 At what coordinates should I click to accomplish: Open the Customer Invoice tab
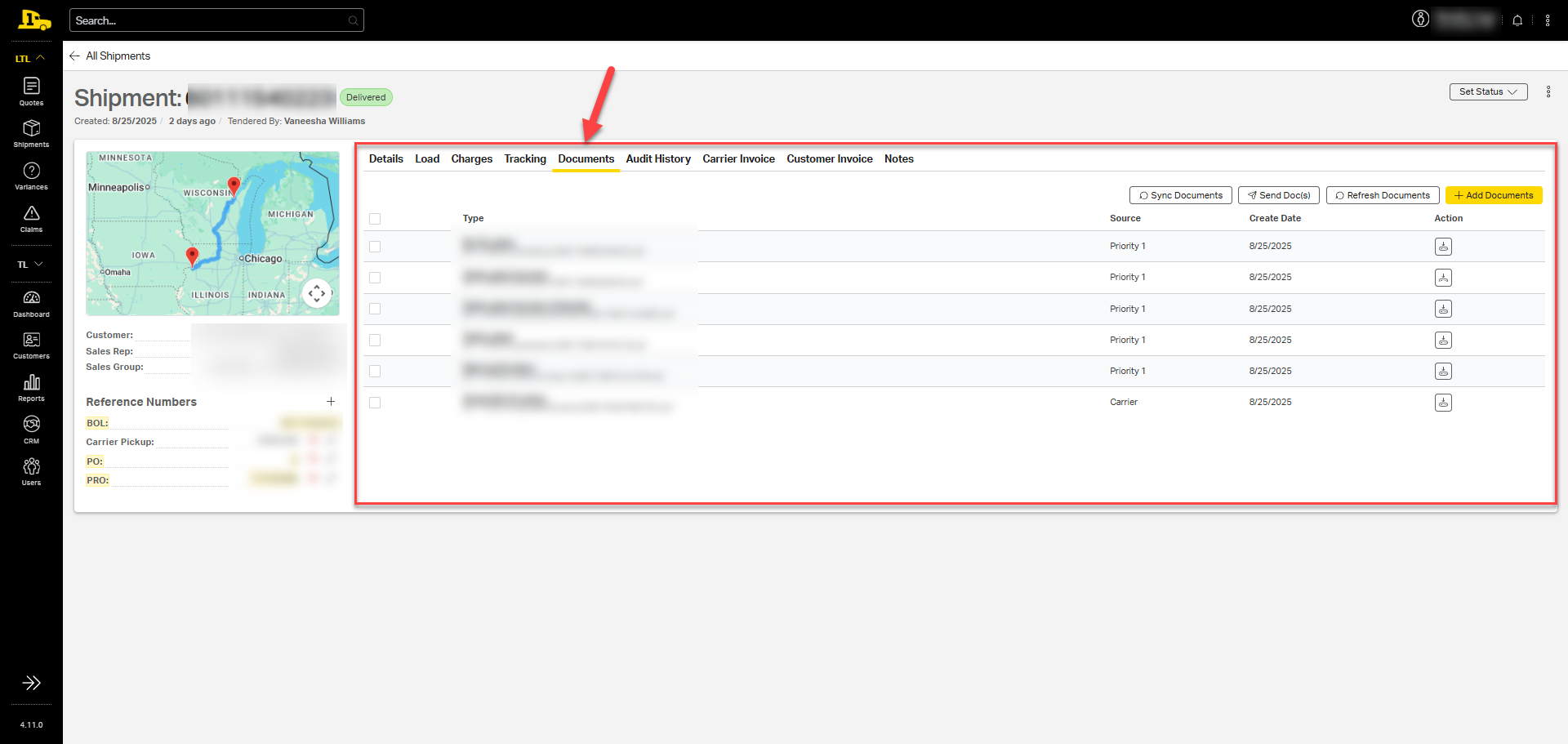pyautogui.click(x=830, y=159)
